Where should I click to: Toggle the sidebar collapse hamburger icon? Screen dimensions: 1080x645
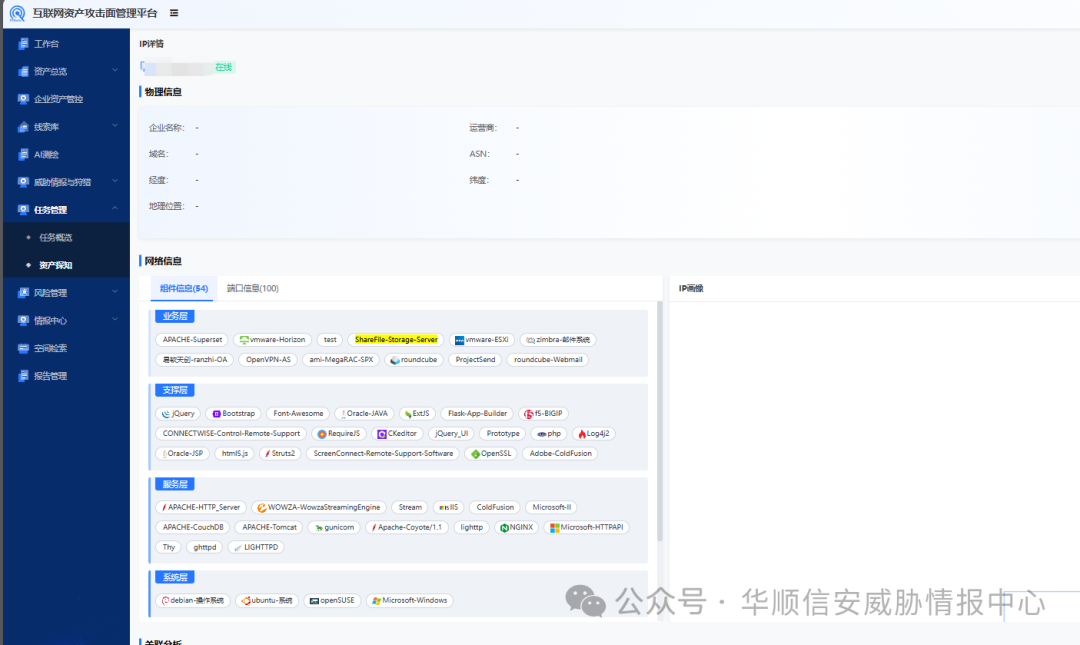(174, 12)
